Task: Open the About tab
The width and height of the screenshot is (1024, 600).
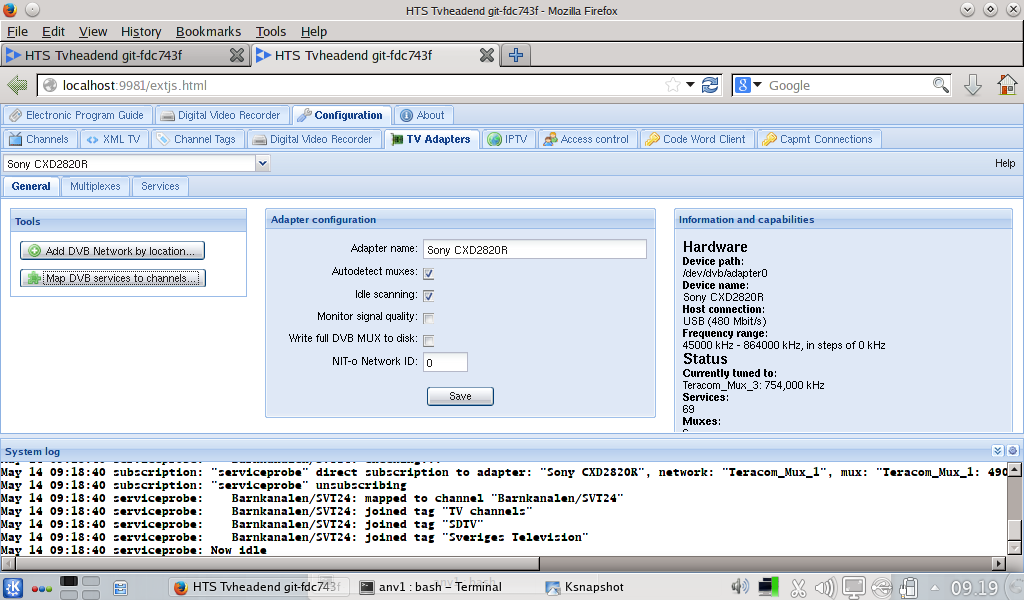Action: (423, 116)
